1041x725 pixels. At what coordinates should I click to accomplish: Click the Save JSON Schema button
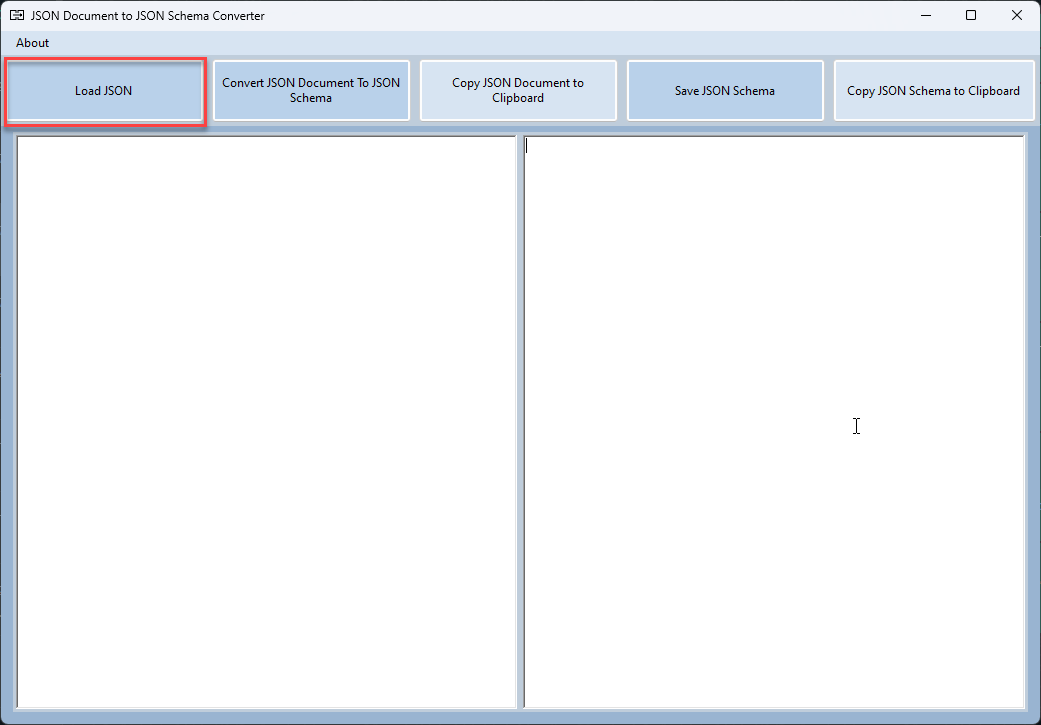click(x=725, y=91)
